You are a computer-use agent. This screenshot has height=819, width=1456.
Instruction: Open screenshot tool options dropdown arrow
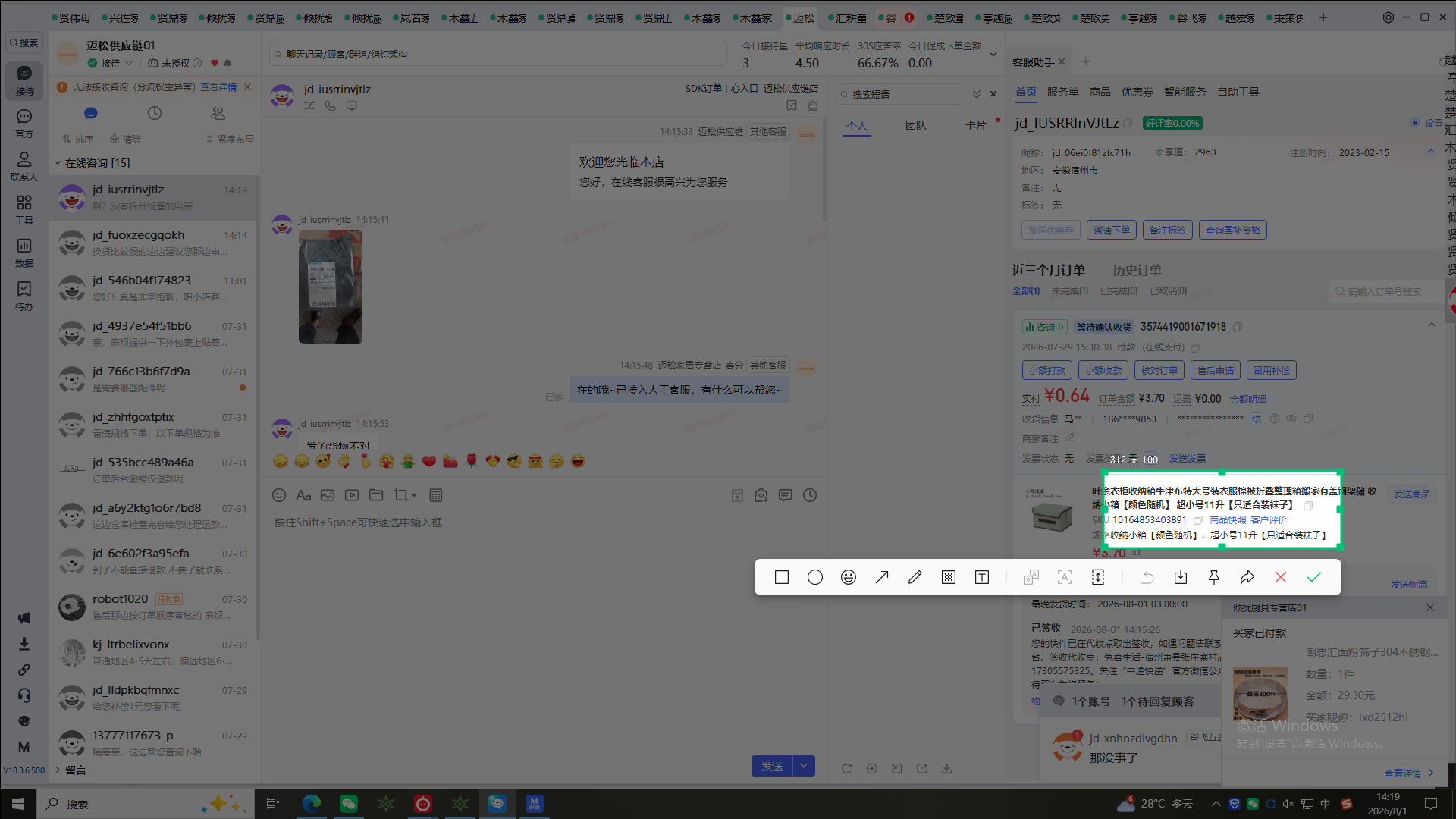[414, 495]
